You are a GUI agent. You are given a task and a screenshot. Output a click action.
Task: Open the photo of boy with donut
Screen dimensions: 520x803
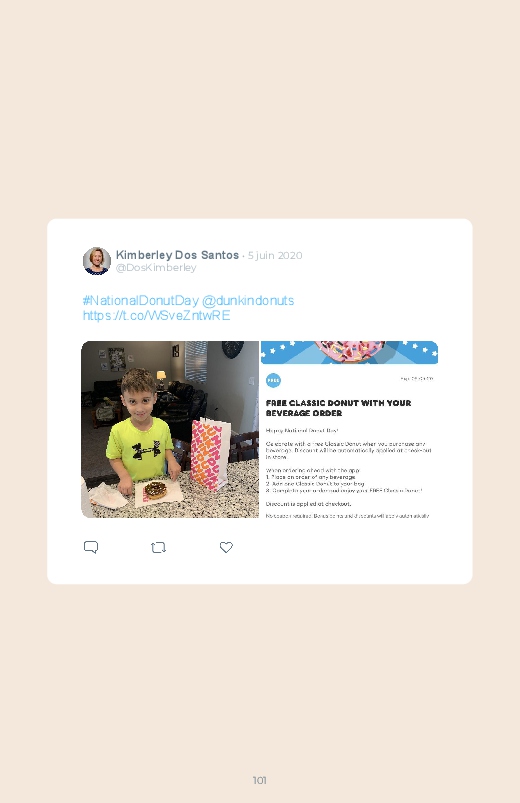(x=170, y=429)
